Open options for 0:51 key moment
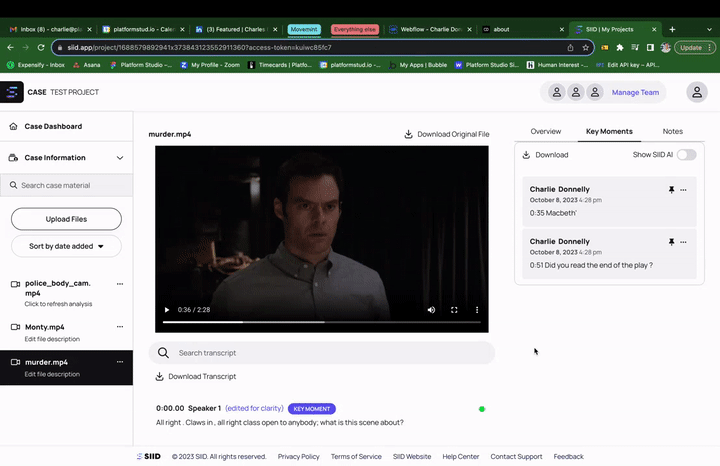The width and height of the screenshot is (720, 466). coord(683,242)
